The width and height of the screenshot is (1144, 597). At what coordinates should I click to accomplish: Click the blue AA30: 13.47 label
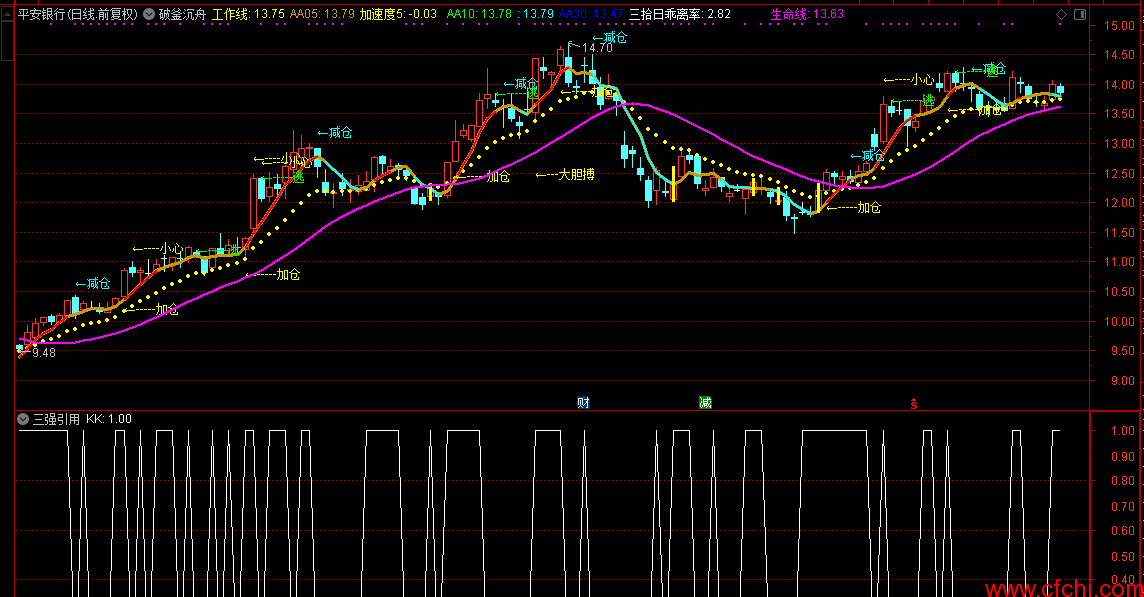[592, 14]
